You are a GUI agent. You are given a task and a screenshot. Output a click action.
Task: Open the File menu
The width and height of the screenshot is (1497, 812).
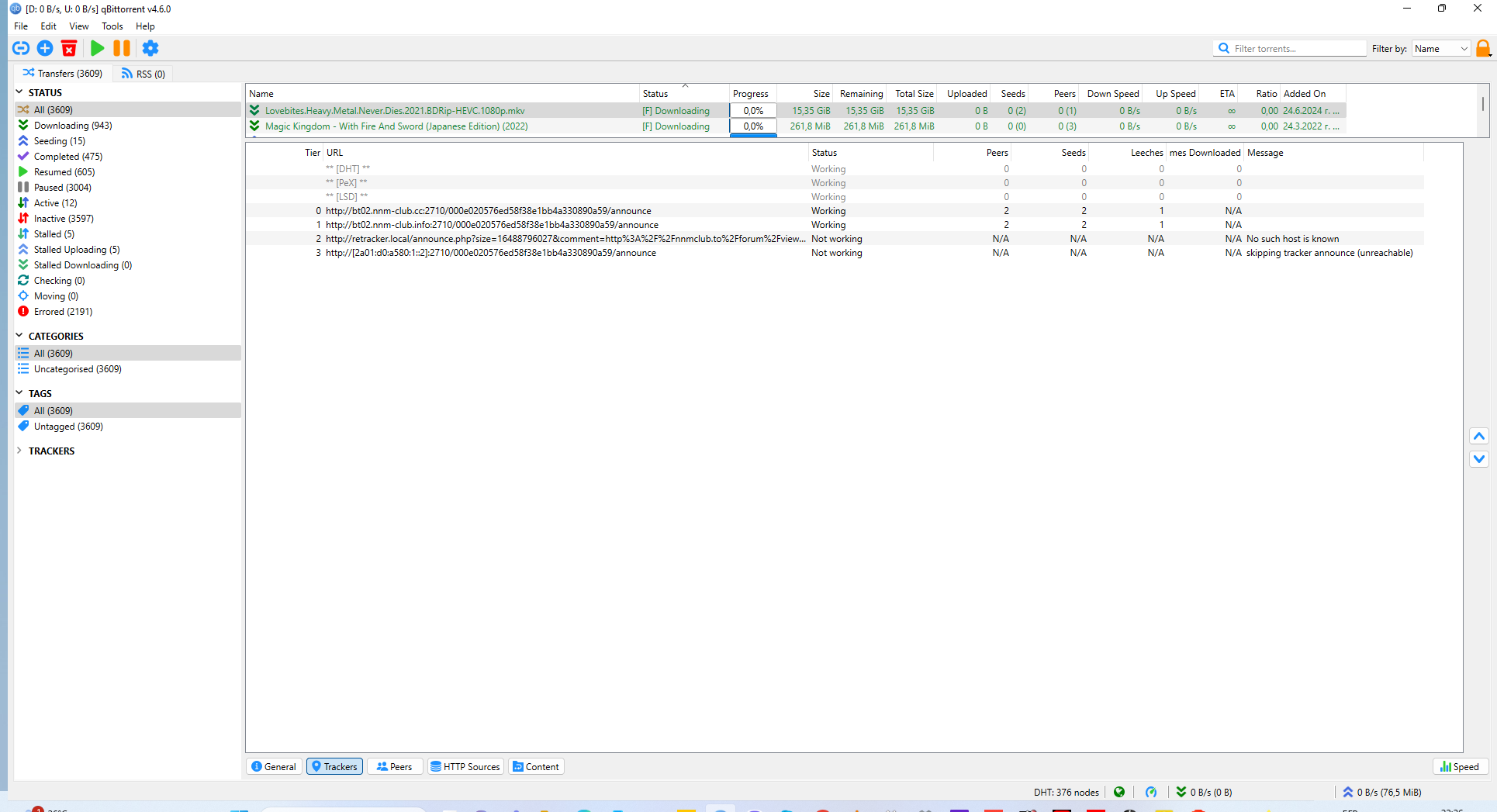[x=21, y=26]
